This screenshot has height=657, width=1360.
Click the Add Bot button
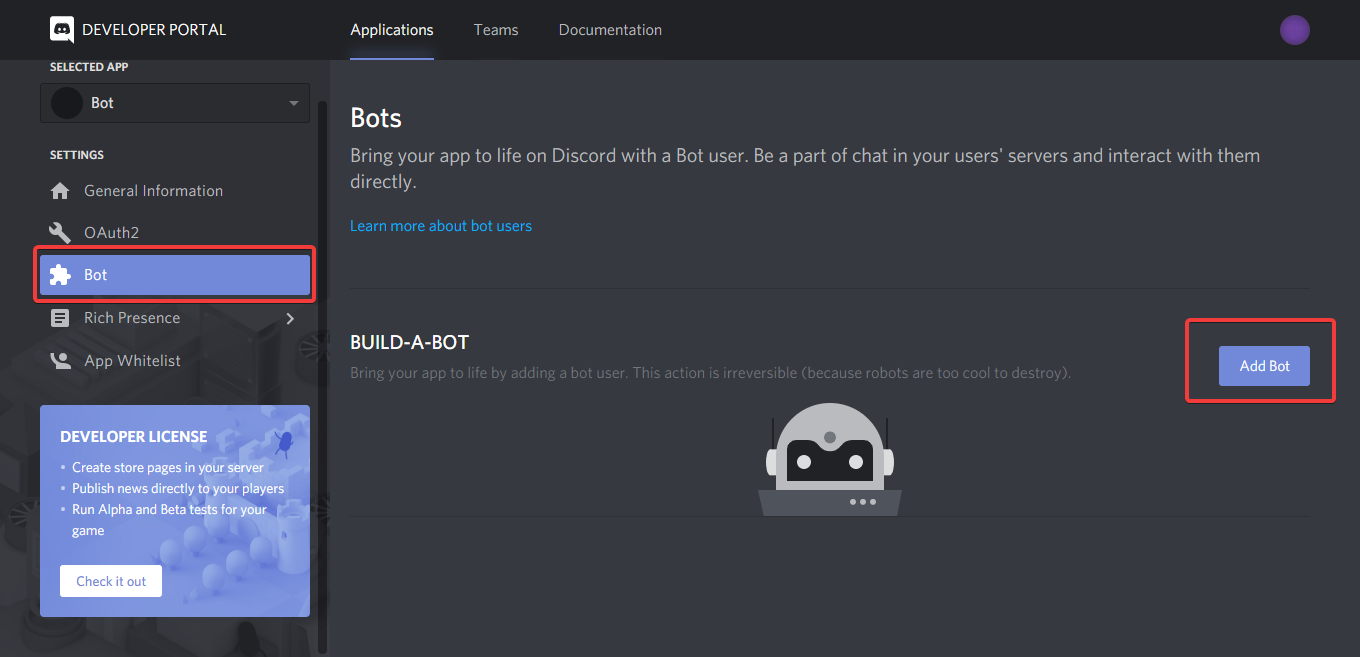(x=1264, y=366)
